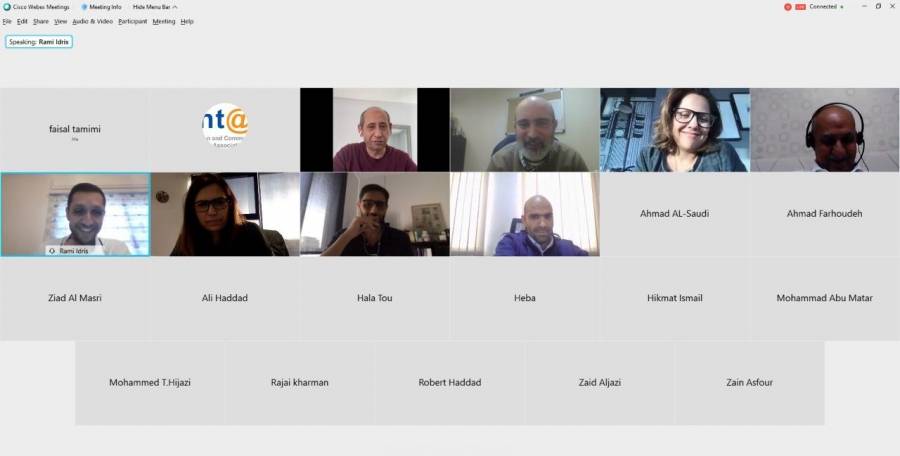This screenshot has width=900, height=456.
Task: Click the int@j logo participant tile
Action: point(225,130)
